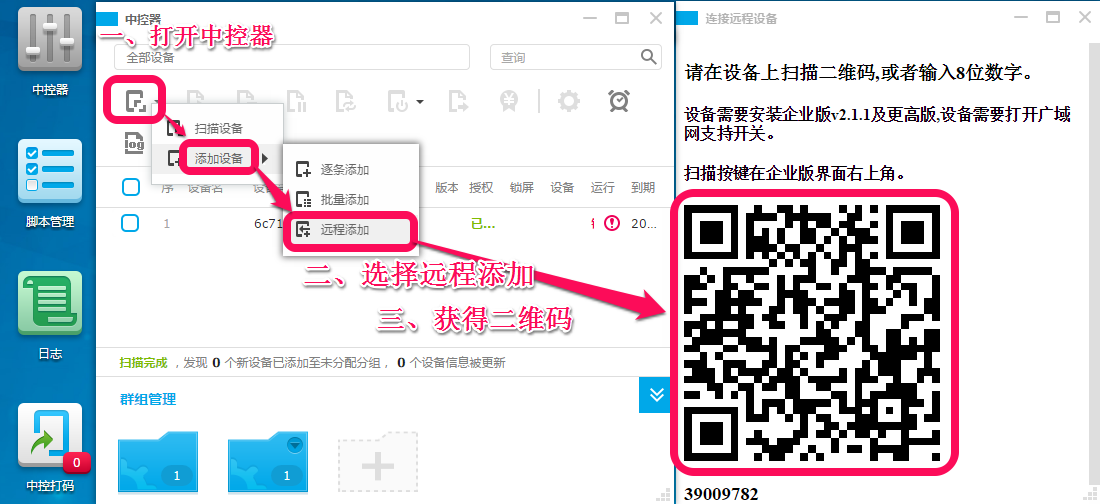This screenshot has width=1100, height=504.
Task: Click the 运行 column header
Action: click(603, 187)
